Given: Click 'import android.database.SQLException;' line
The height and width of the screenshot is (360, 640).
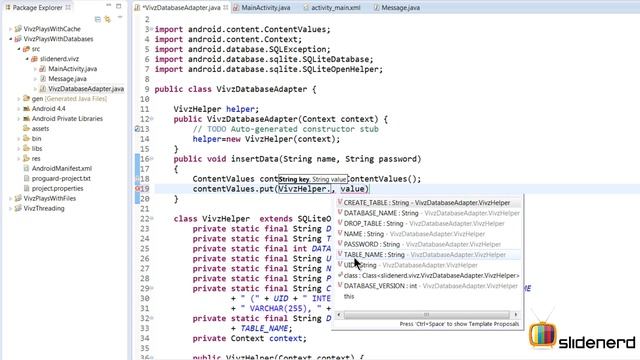Looking at the screenshot, I should 242,49.
